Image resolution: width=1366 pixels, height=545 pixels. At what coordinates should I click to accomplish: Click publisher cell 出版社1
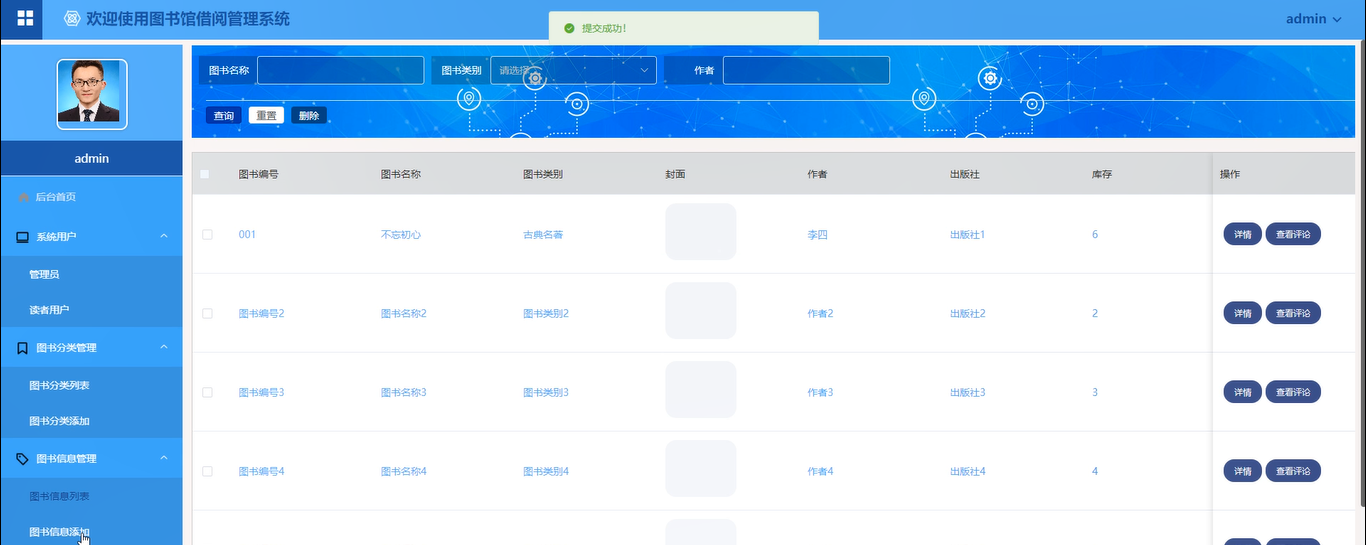[x=968, y=235]
